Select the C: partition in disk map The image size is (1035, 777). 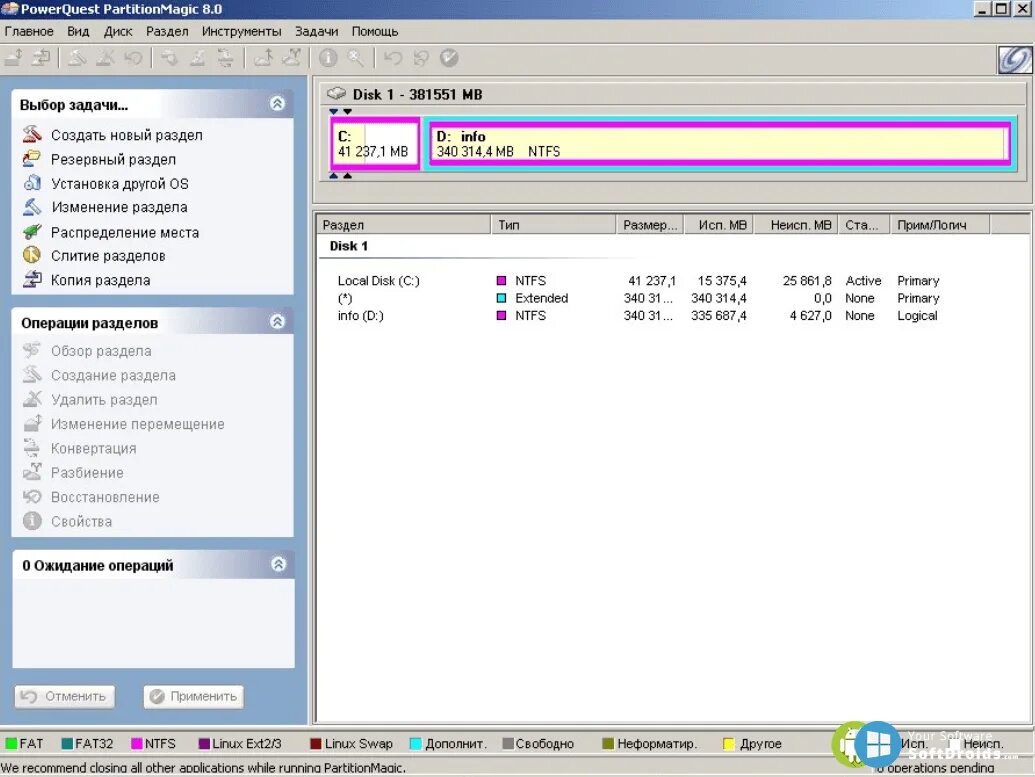[375, 143]
